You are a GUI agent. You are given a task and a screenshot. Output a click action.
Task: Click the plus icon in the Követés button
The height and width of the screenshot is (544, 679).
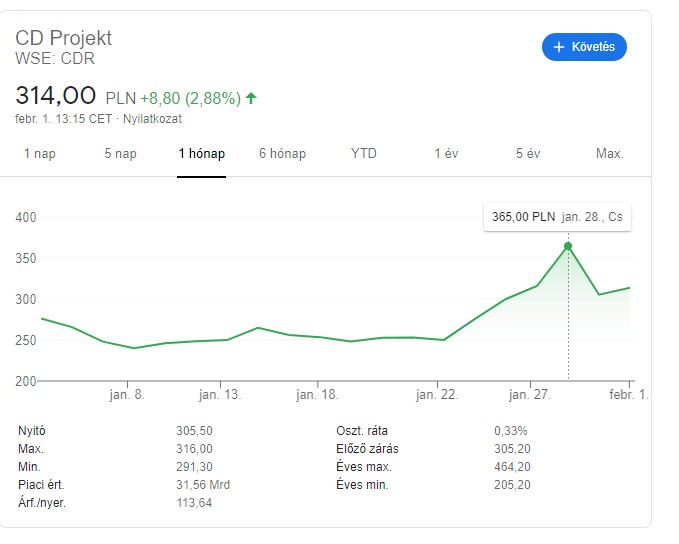(557, 47)
